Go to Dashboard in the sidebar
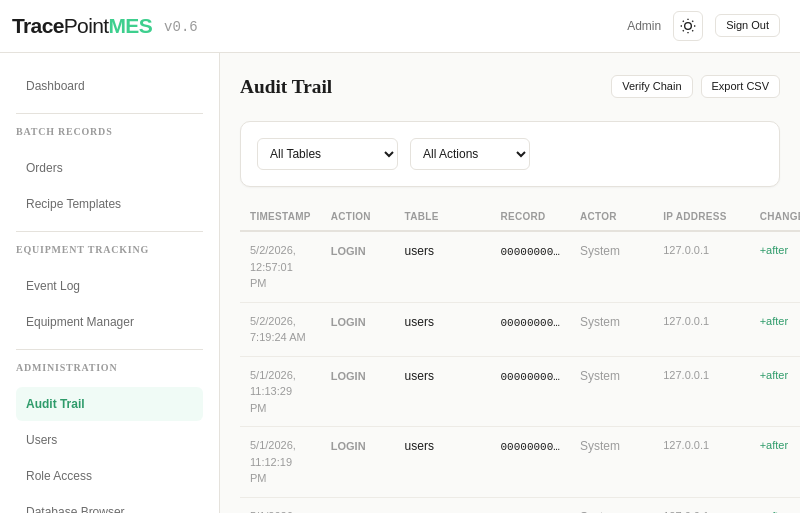This screenshot has width=800, height=513. point(109,86)
